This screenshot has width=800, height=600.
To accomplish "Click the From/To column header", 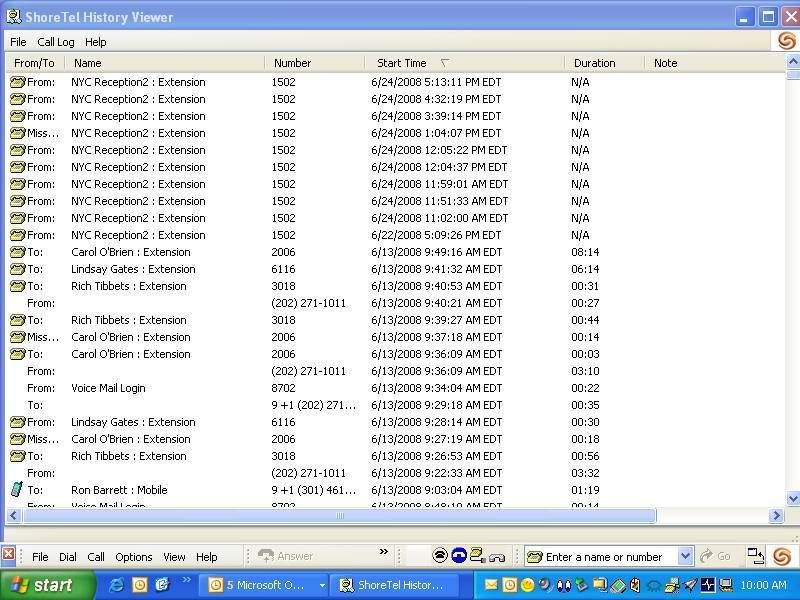I will (x=35, y=63).
